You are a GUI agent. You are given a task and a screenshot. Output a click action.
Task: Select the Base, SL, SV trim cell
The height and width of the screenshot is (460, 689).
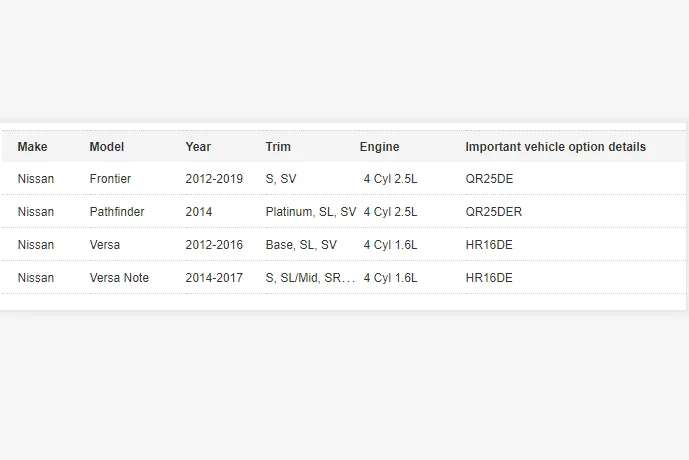301,245
